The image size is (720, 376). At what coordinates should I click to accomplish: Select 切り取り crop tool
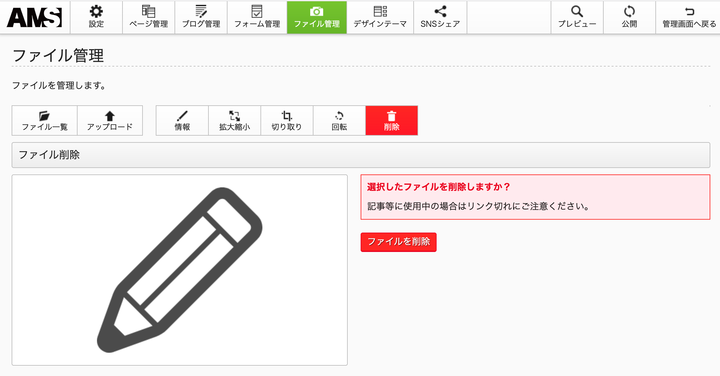[287, 121]
